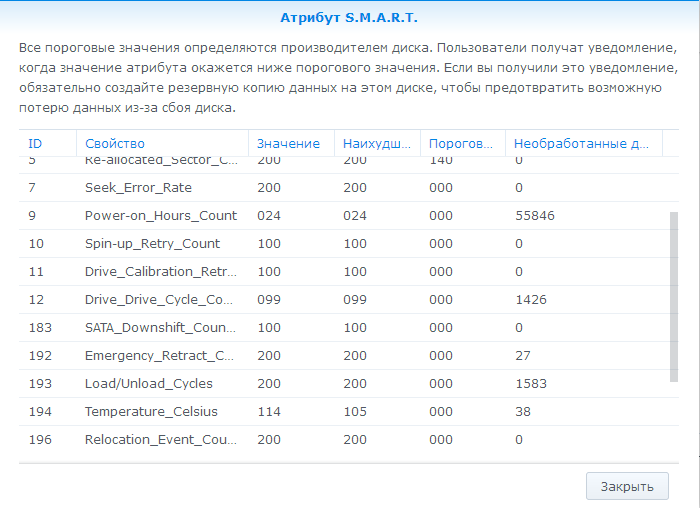Viewport: 700px width, 508px height.
Task: Select the Load/Unload_Cycles row
Action: click(149, 383)
